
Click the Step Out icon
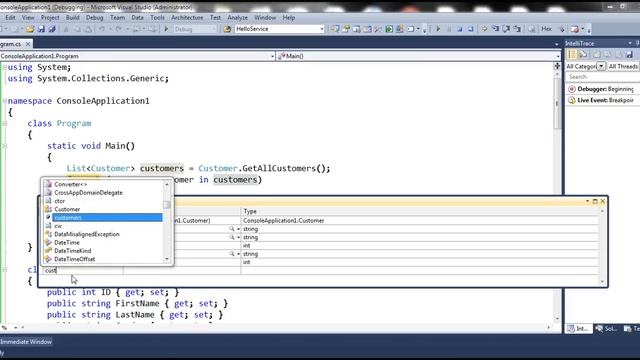tap(517, 29)
